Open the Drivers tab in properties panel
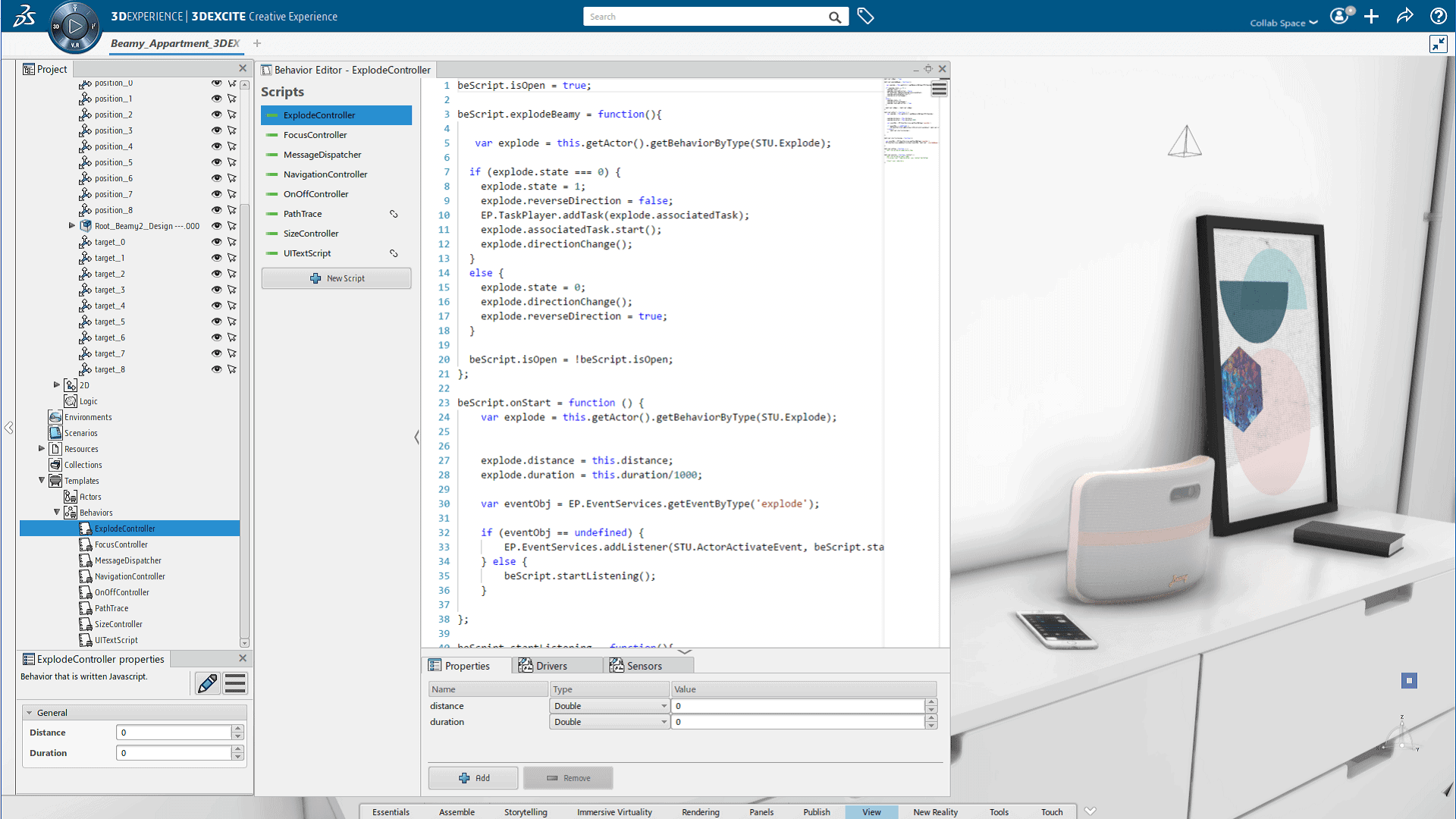This screenshot has width=1456, height=819. [553, 665]
